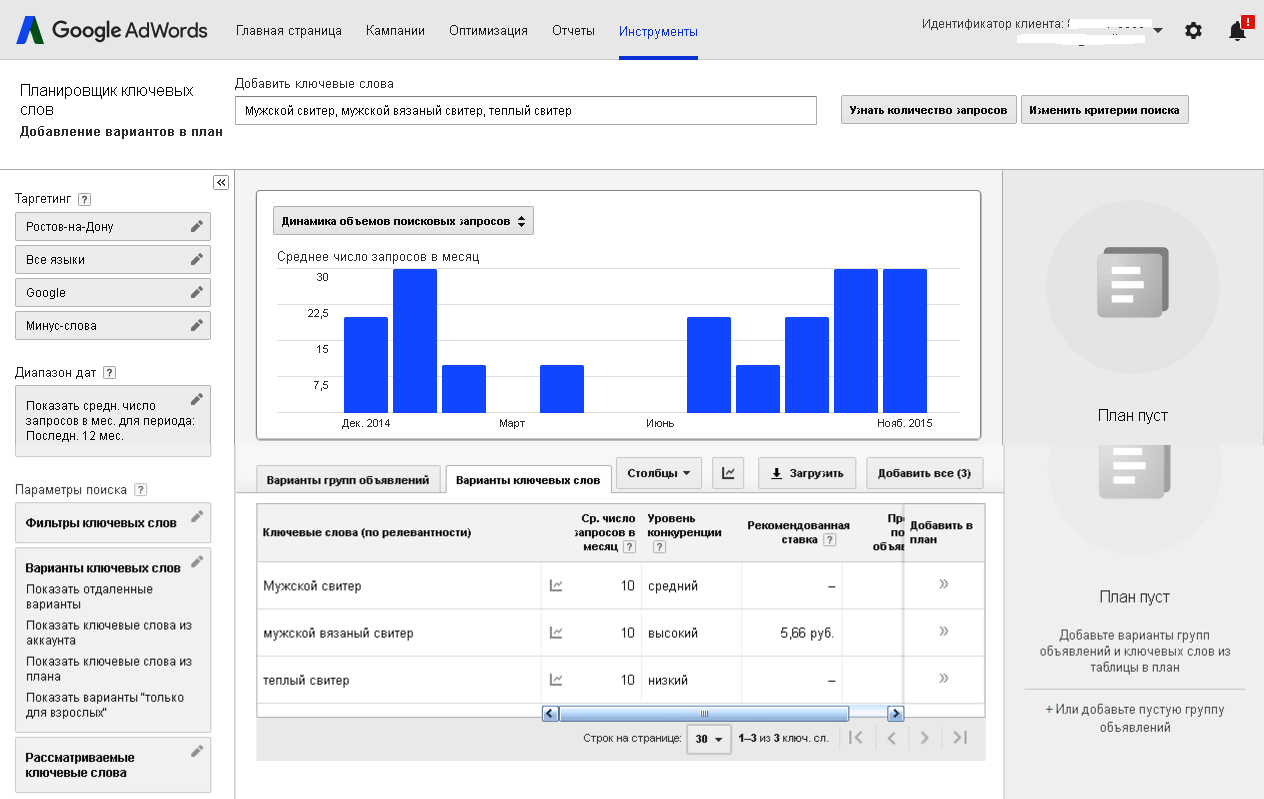Viewport: 1264px width, 799px height.
Task: Expand the Столбцы columns dropdown
Action: (658, 473)
